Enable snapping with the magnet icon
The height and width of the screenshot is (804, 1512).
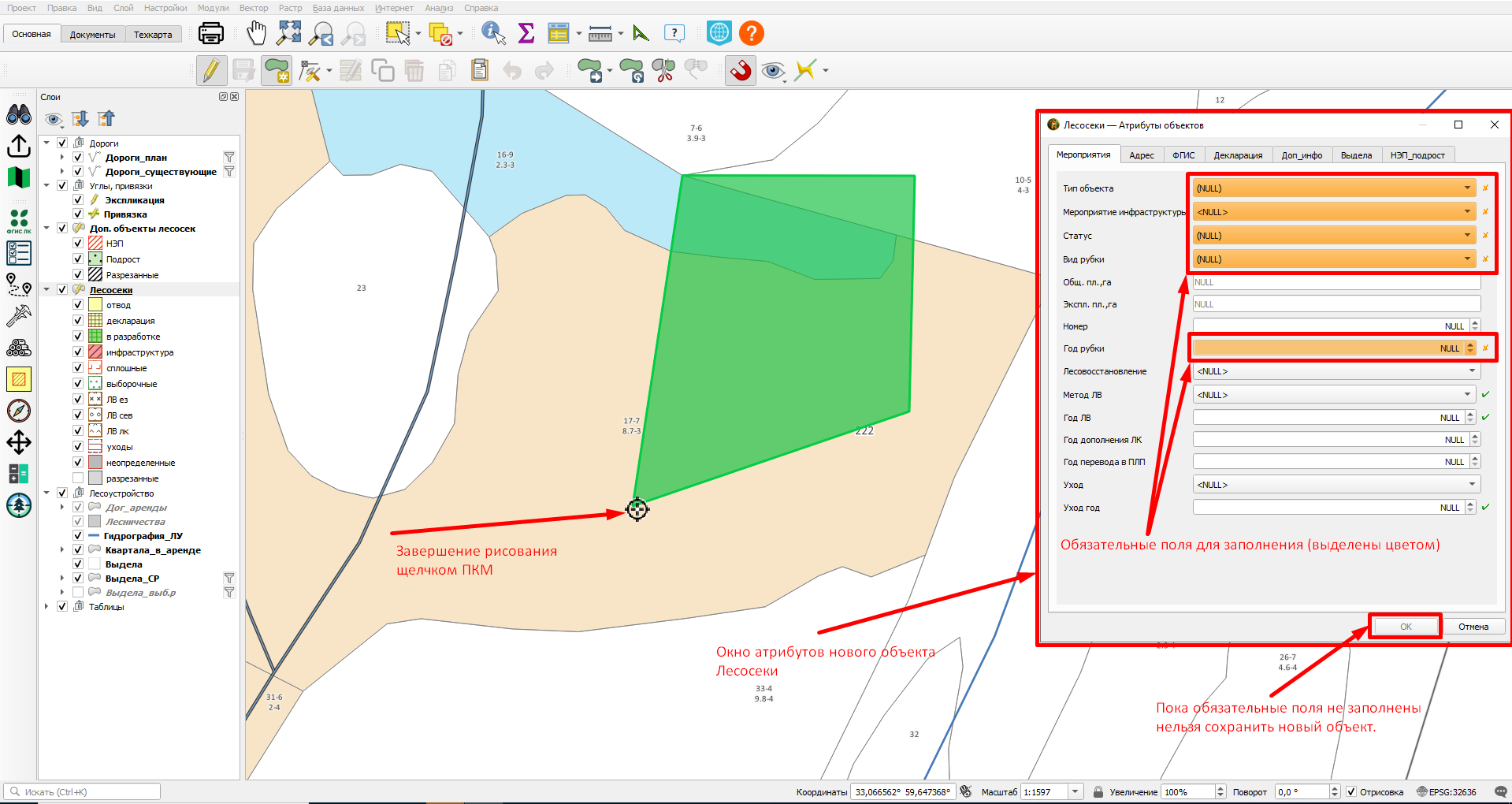741,70
